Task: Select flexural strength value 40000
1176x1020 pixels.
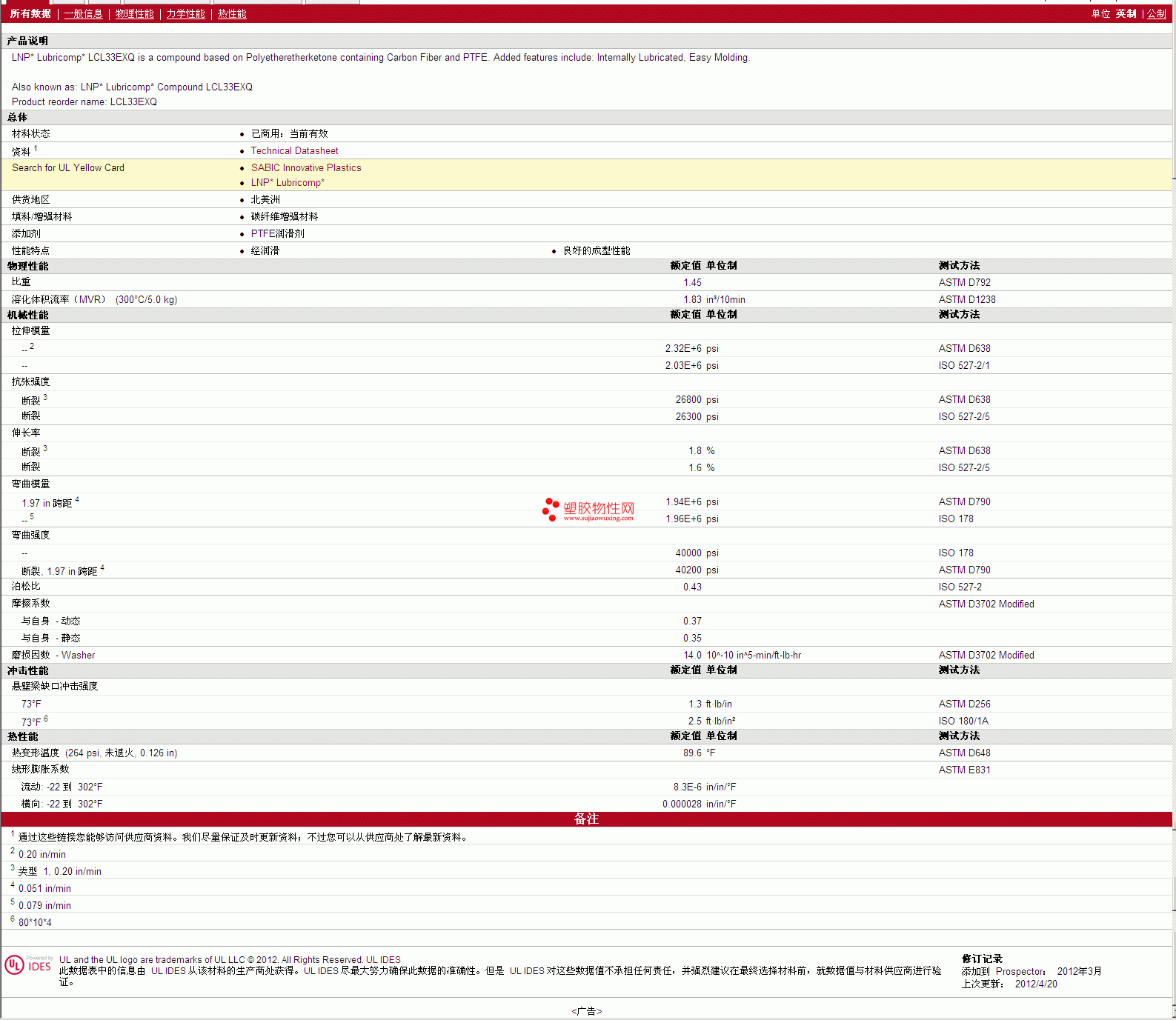Action: (688, 553)
